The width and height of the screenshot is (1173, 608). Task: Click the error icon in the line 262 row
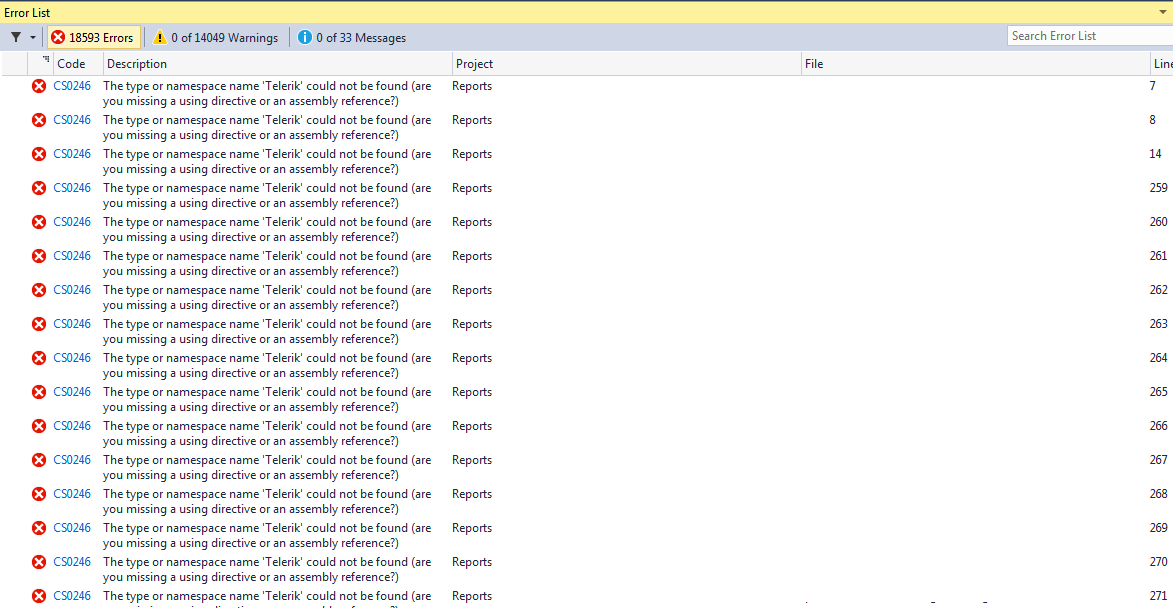39,290
